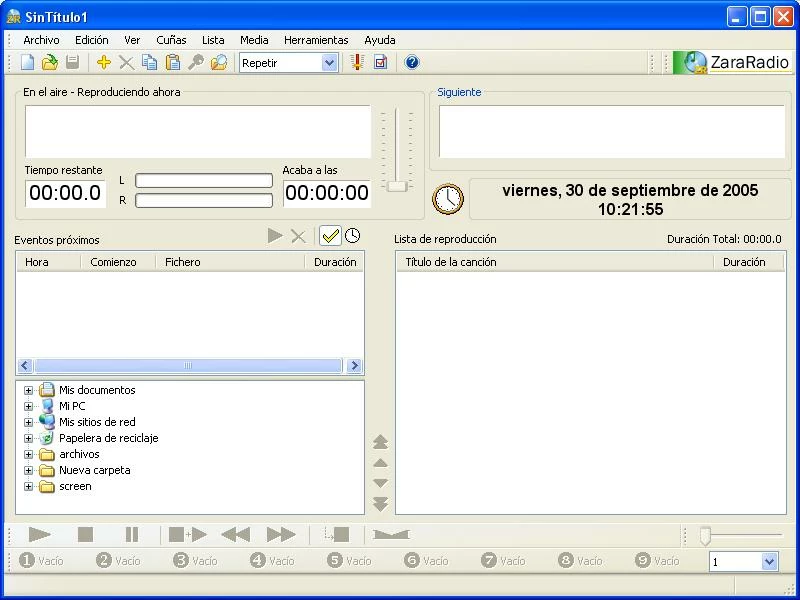This screenshot has height=600, width=800.
Task: Click the paste clipboard icon in toolbar
Action: (x=172, y=63)
